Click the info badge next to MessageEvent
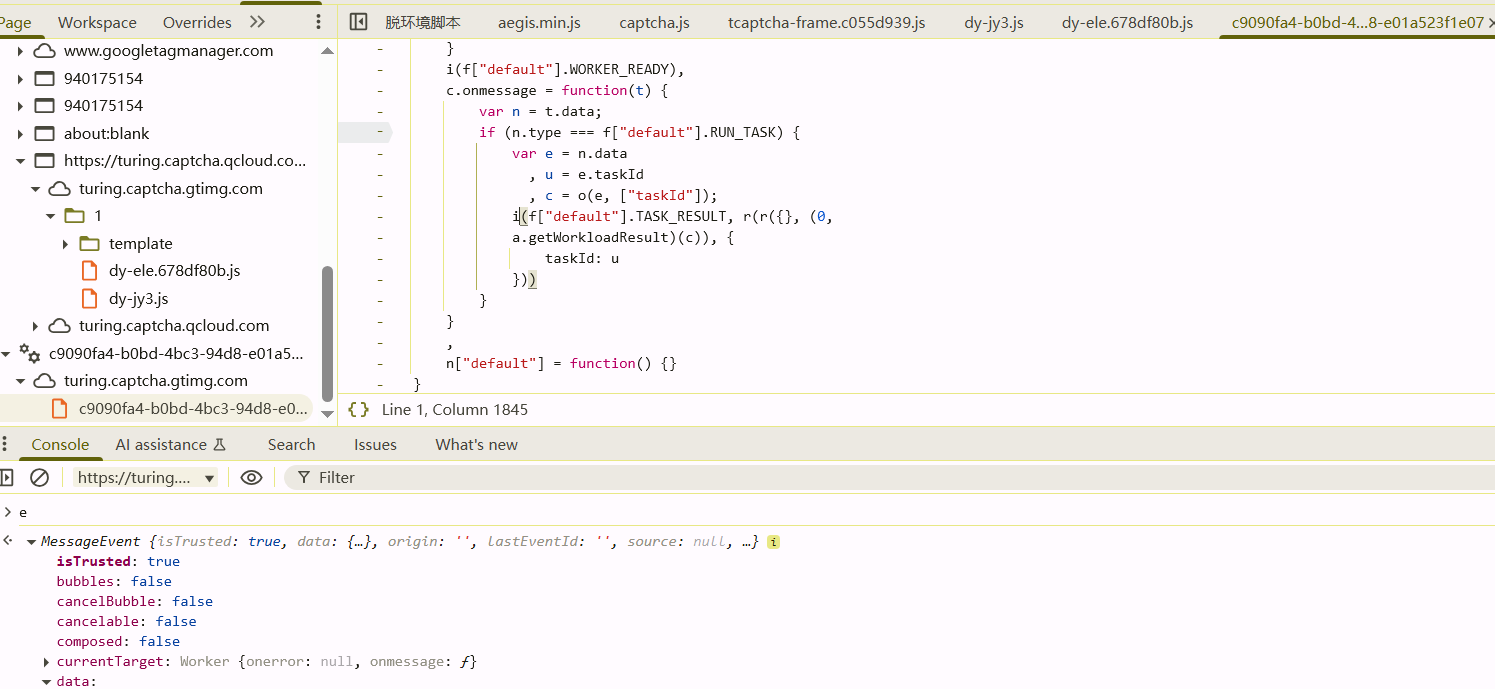The height and width of the screenshot is (689, 1495). point(773,542)
